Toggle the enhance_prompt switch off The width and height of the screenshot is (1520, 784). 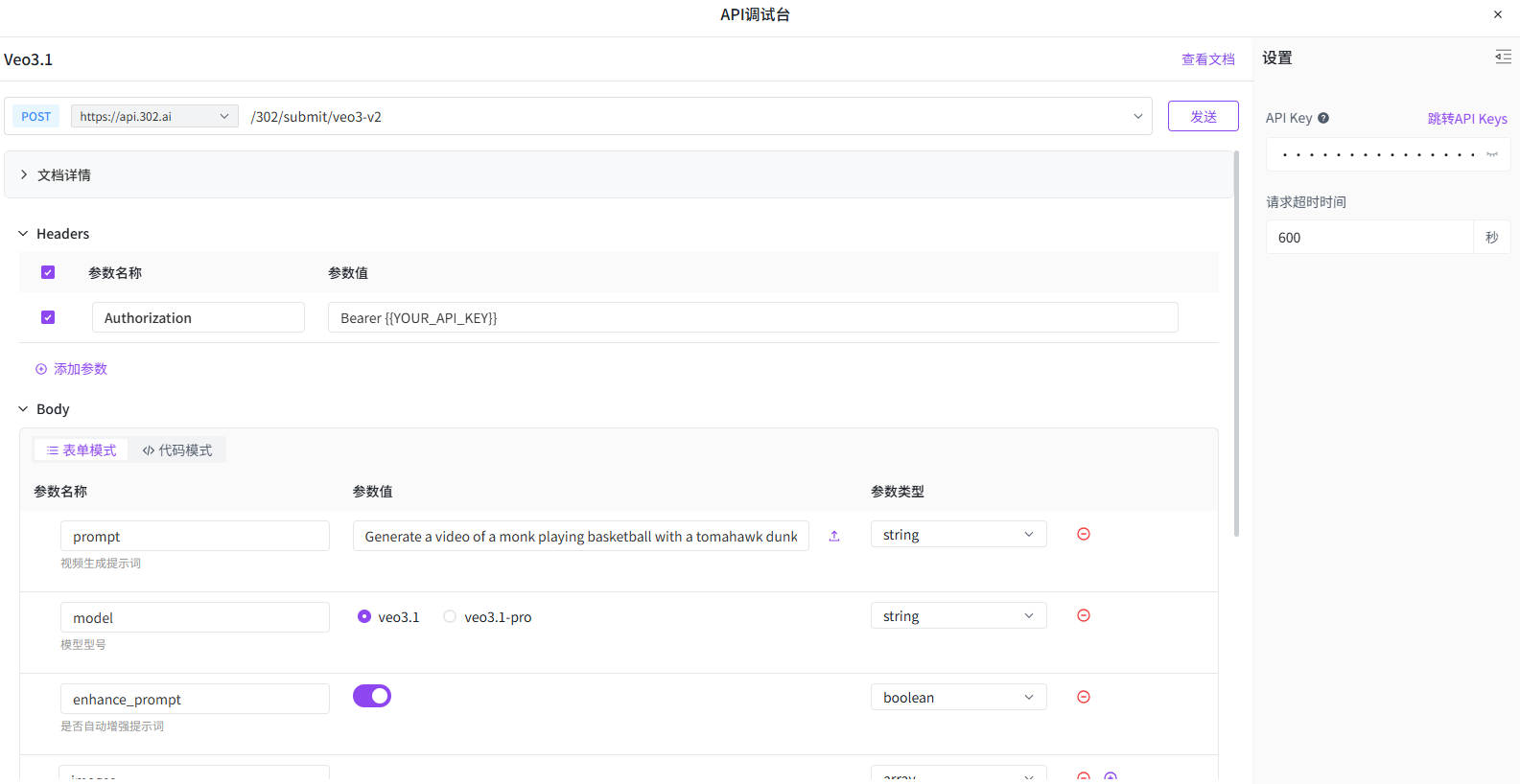(x=372, y=696)
